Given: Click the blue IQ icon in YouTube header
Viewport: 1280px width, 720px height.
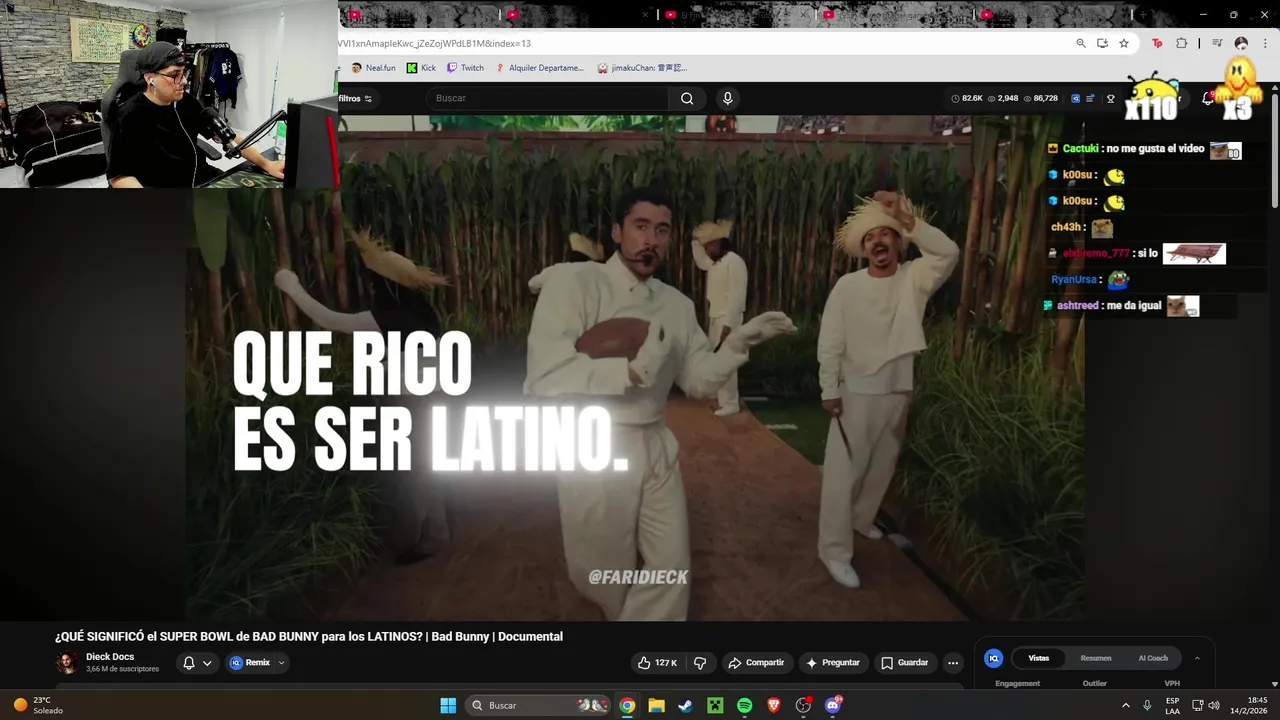Looking at the screenshot, I should click(x=1075, y=98).
